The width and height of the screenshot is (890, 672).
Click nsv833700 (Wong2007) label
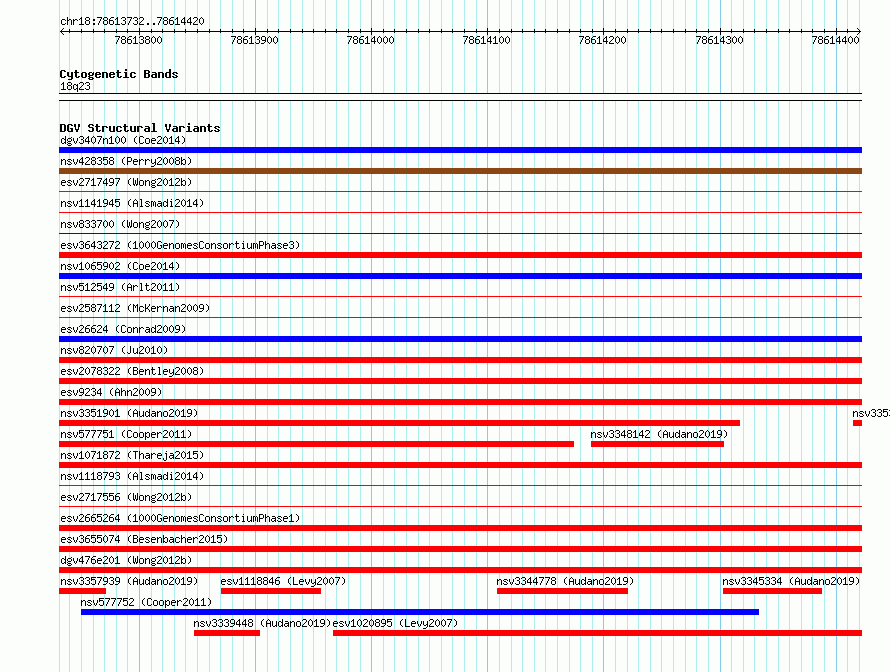tap(120, 224)
